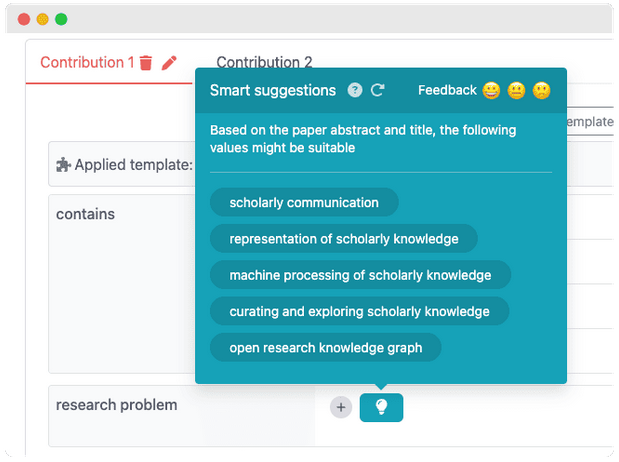Image resolution: width=619 pixels, height=462 pixels.
Task: Open Smart suggestions help question mark
Action: point(355,90)
